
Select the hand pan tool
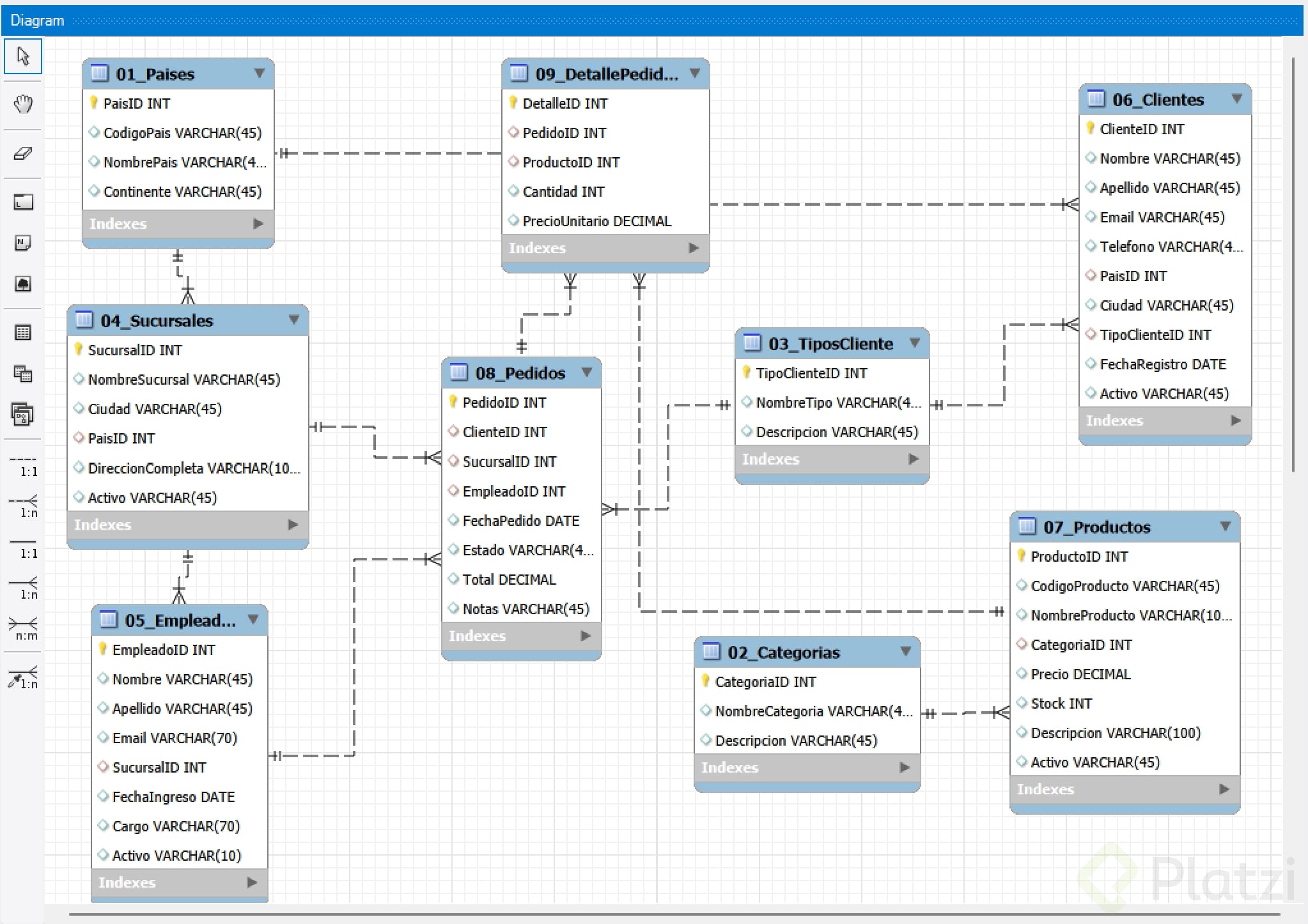click(23, 104)
